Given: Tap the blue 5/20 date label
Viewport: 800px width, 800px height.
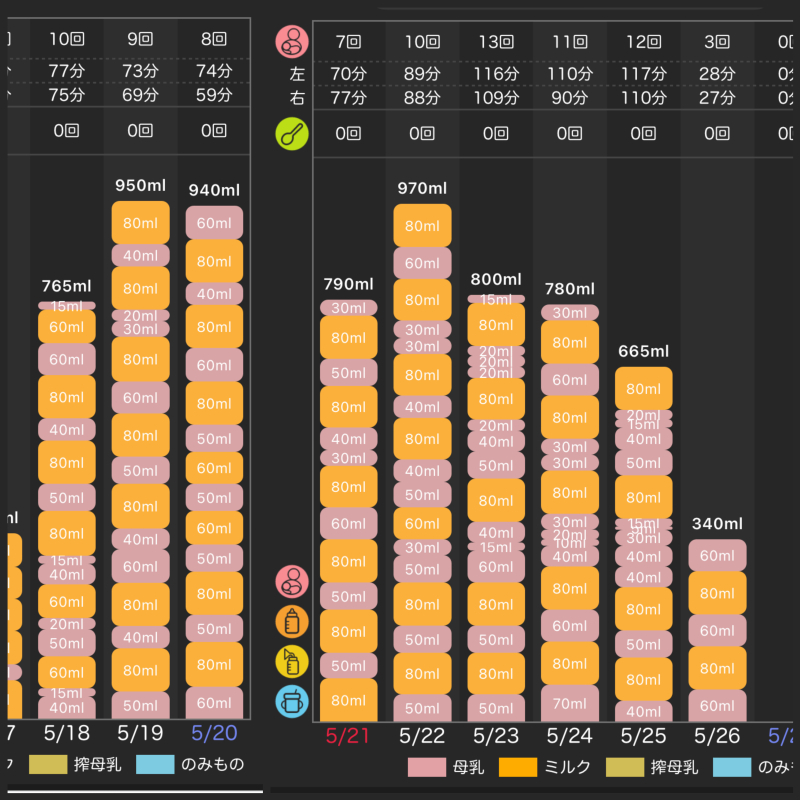Looking at the screenshot, I should point(213,733).
